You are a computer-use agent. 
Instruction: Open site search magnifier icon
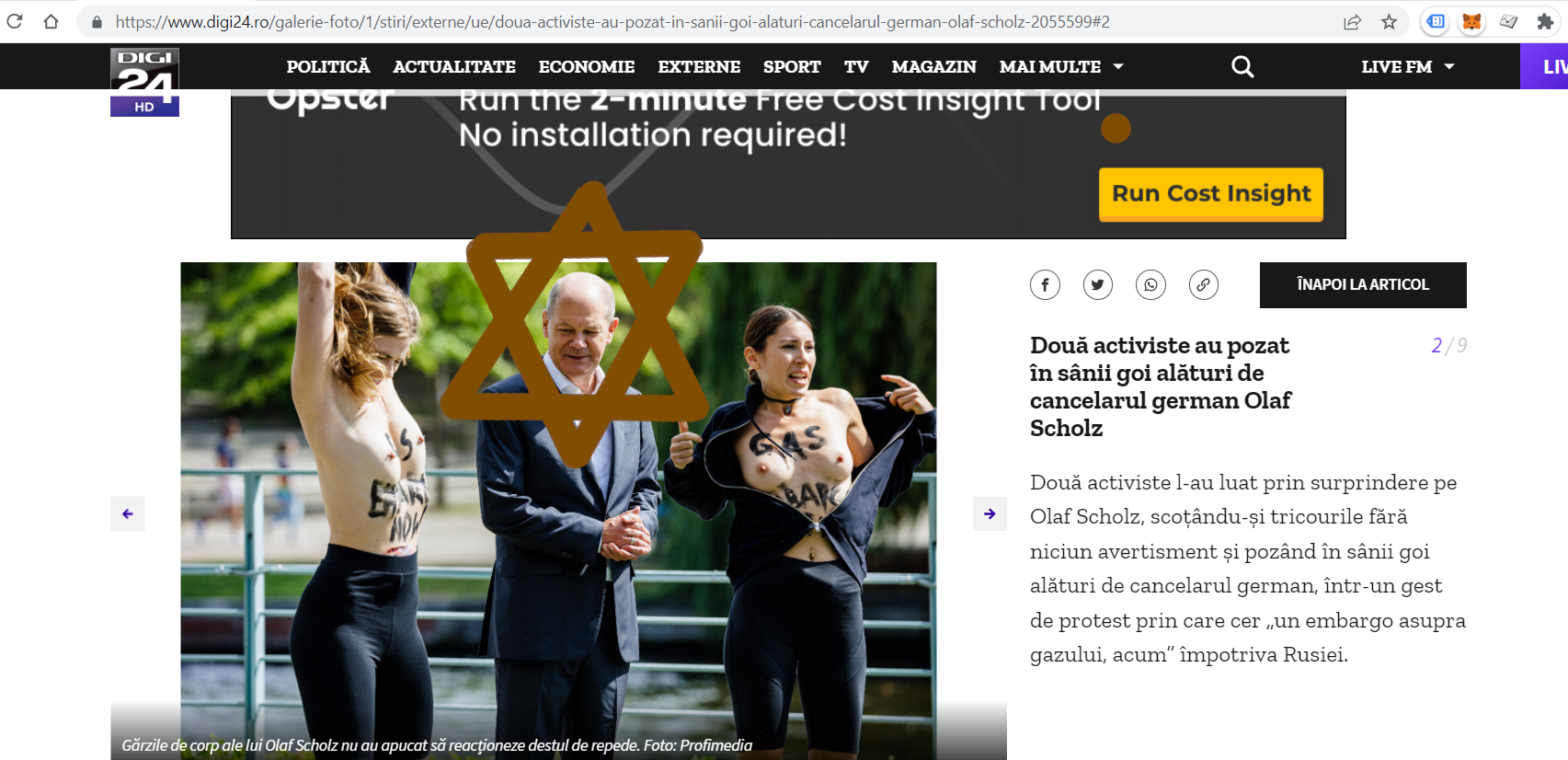click(x=1242, y=67)
